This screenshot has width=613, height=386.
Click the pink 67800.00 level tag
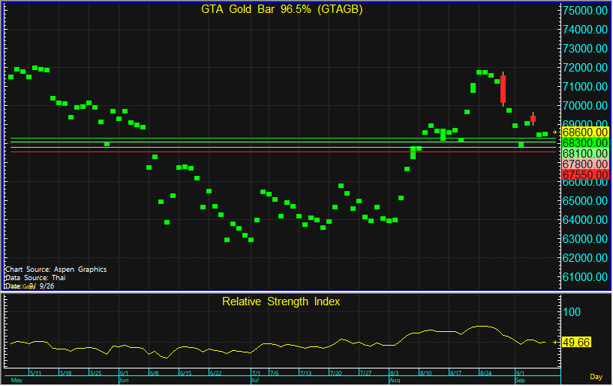[x=585, y=164]
